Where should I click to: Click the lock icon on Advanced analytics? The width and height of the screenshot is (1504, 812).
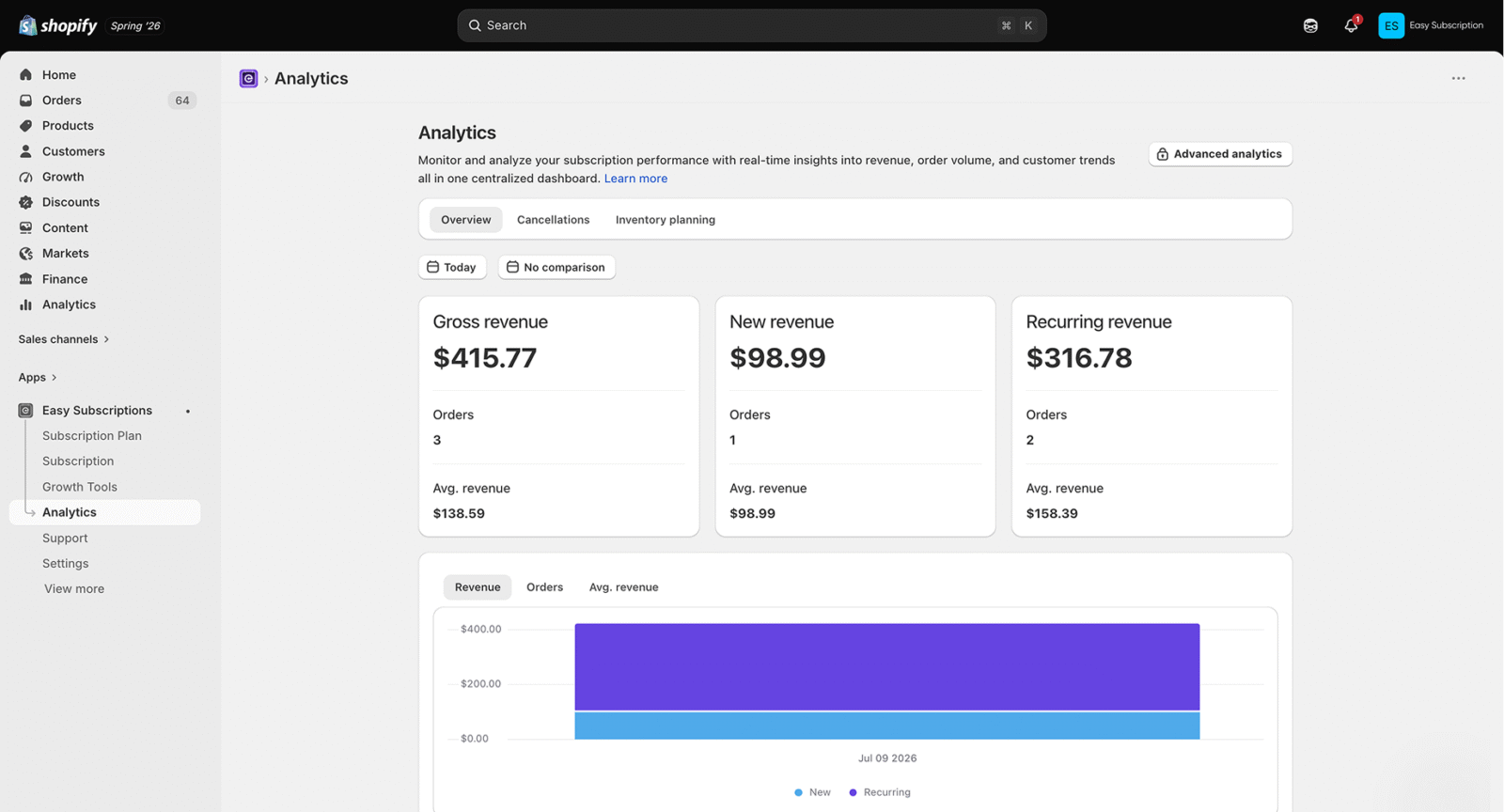point(1163,154)
